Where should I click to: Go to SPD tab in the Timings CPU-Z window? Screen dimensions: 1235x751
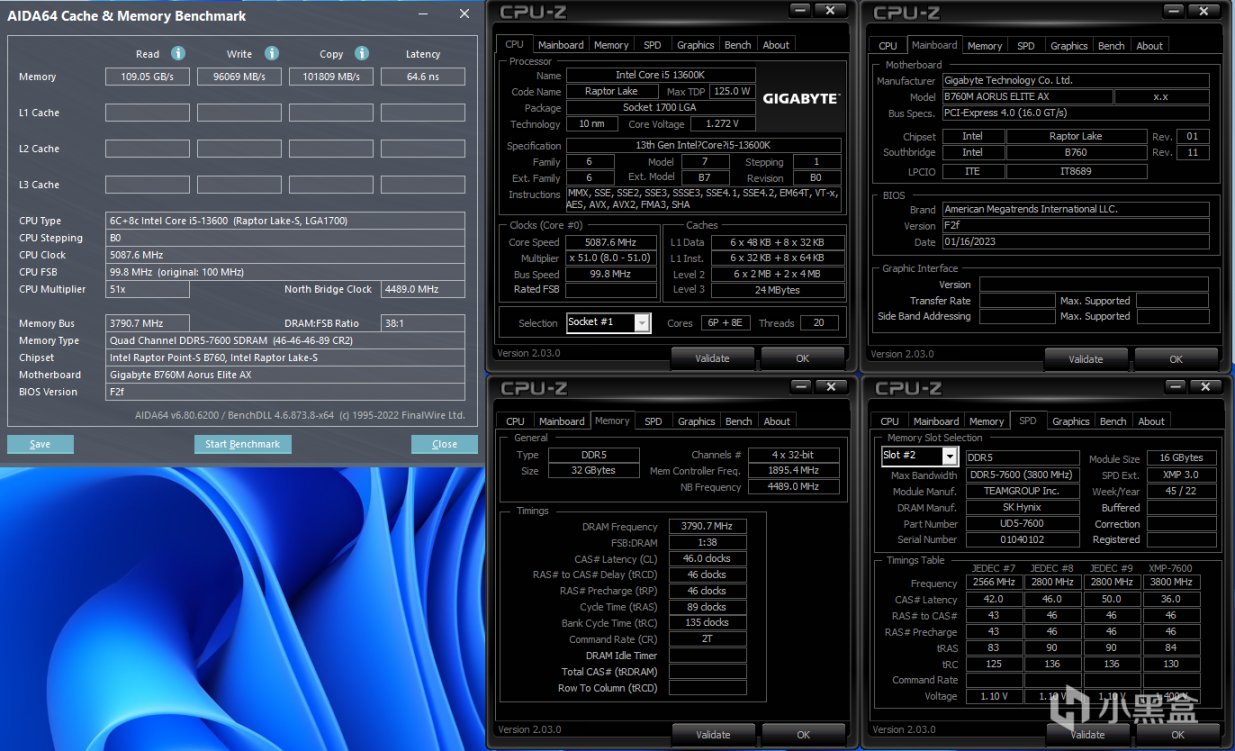pos(653,421)
